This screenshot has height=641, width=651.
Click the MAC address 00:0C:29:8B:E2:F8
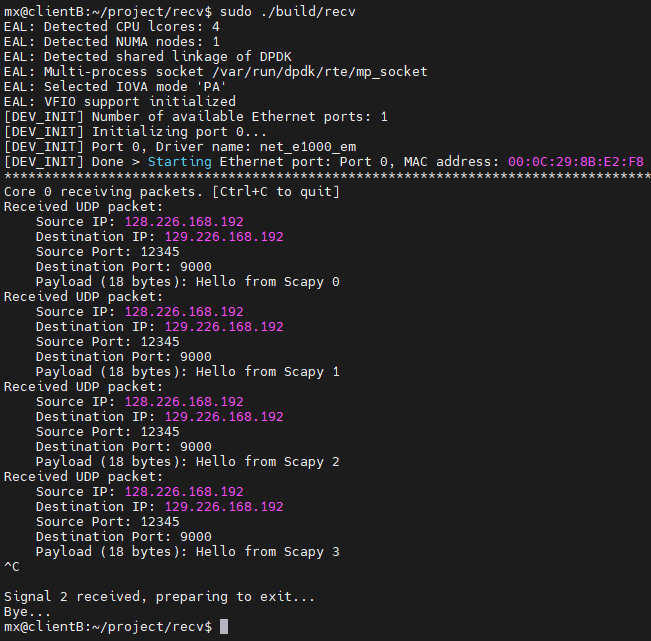tap(575, 161)
